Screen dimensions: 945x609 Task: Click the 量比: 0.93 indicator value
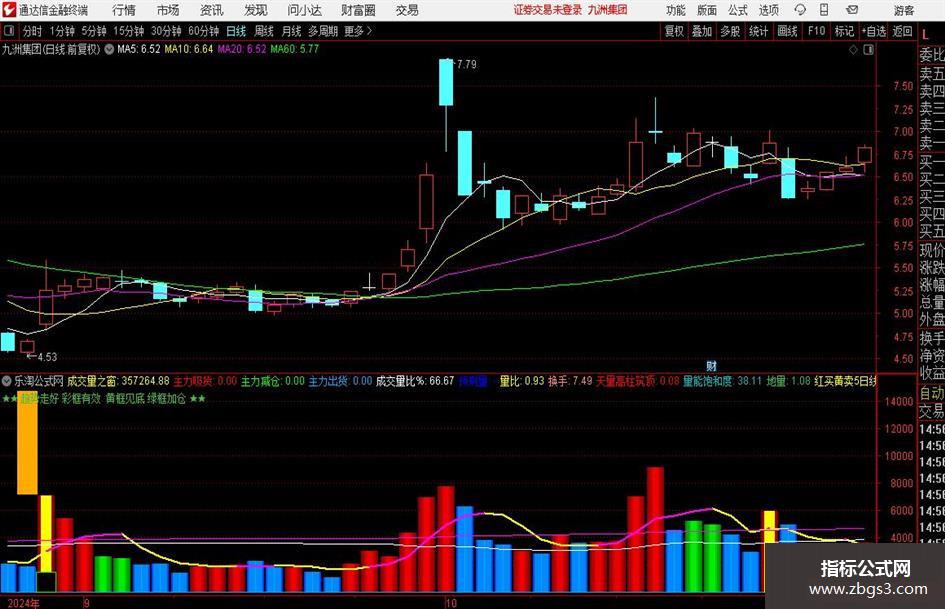click(x=522, y=381)
